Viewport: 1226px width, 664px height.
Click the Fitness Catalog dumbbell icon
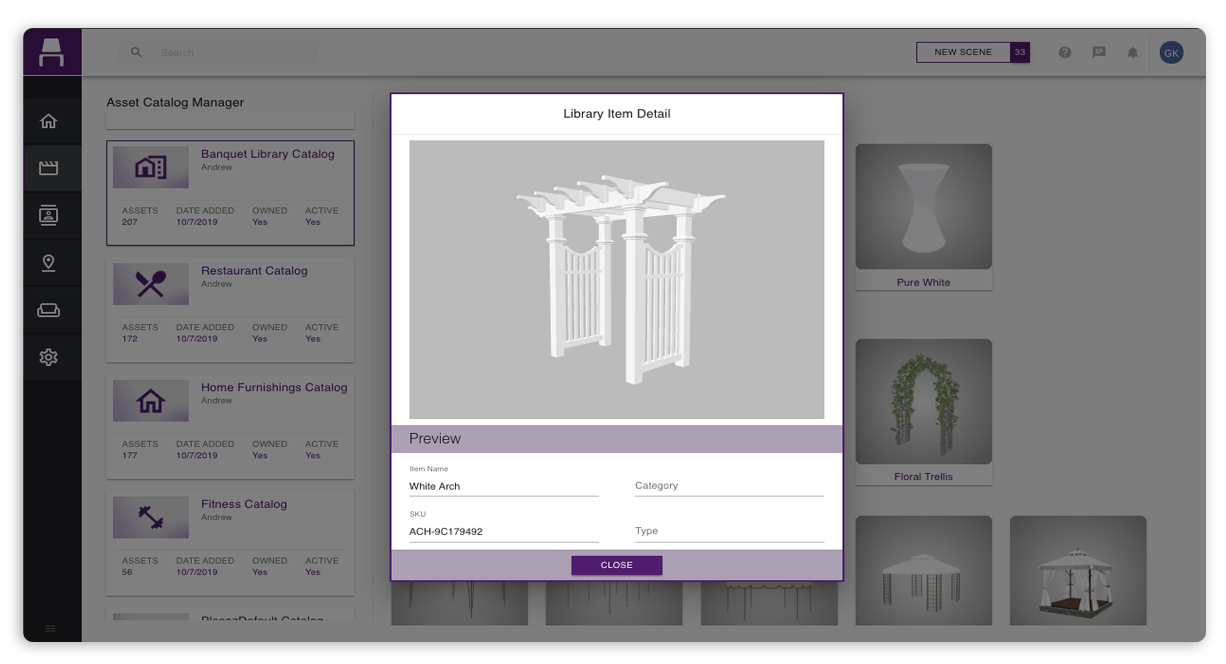[150, 518]
